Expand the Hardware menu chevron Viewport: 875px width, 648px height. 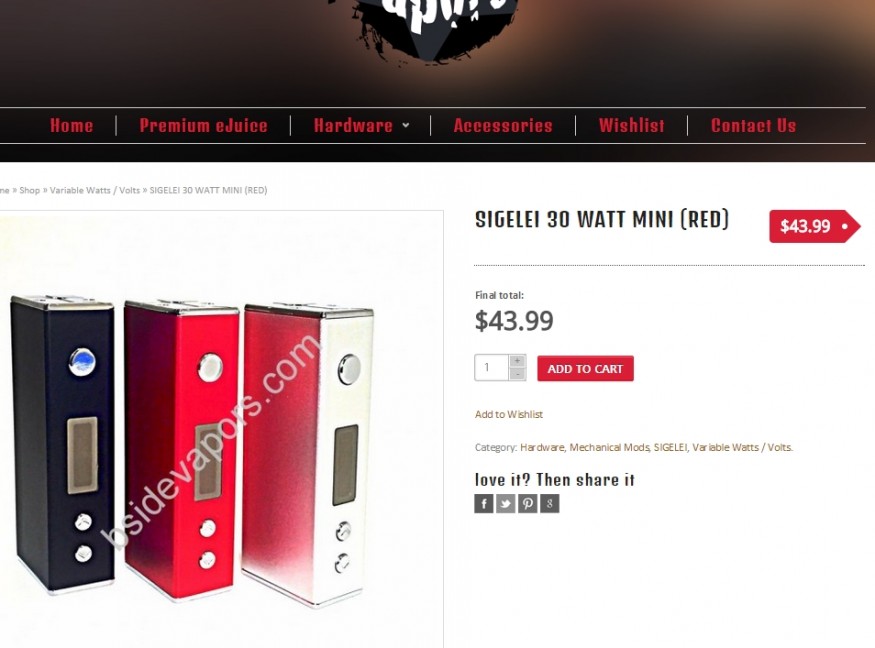406,125
